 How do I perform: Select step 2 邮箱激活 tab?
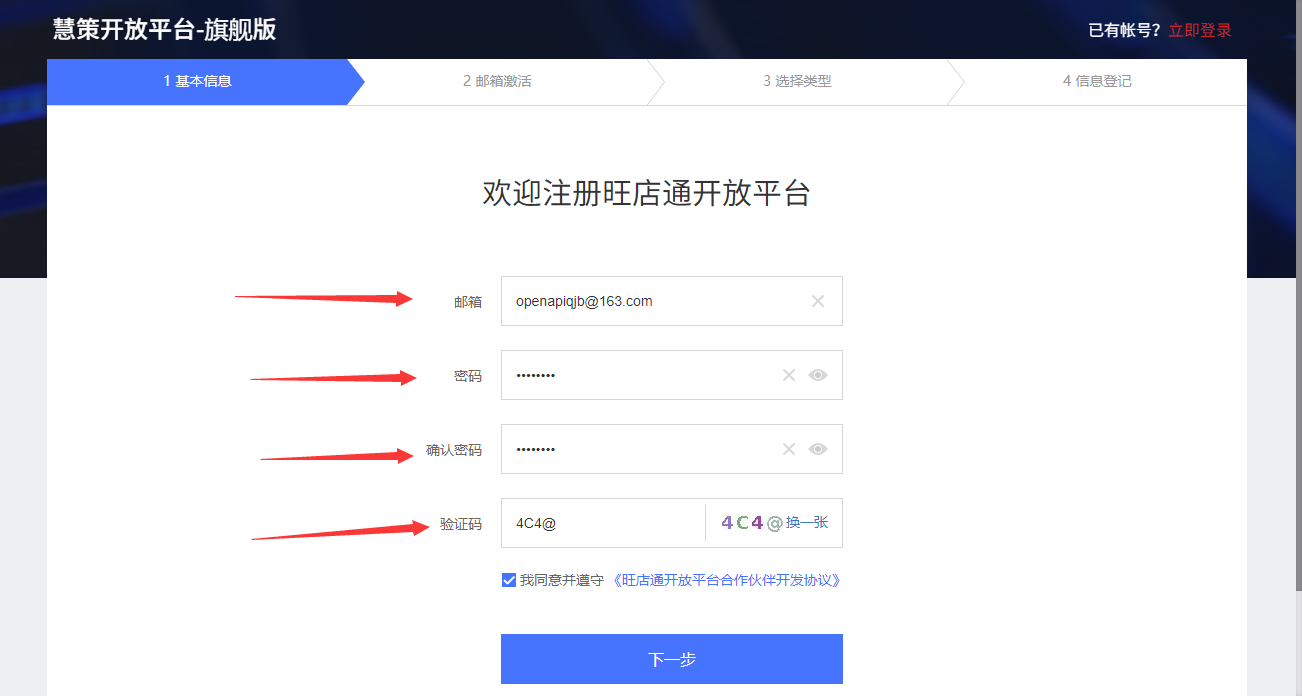pyautogui.click(x=497, y=81)
